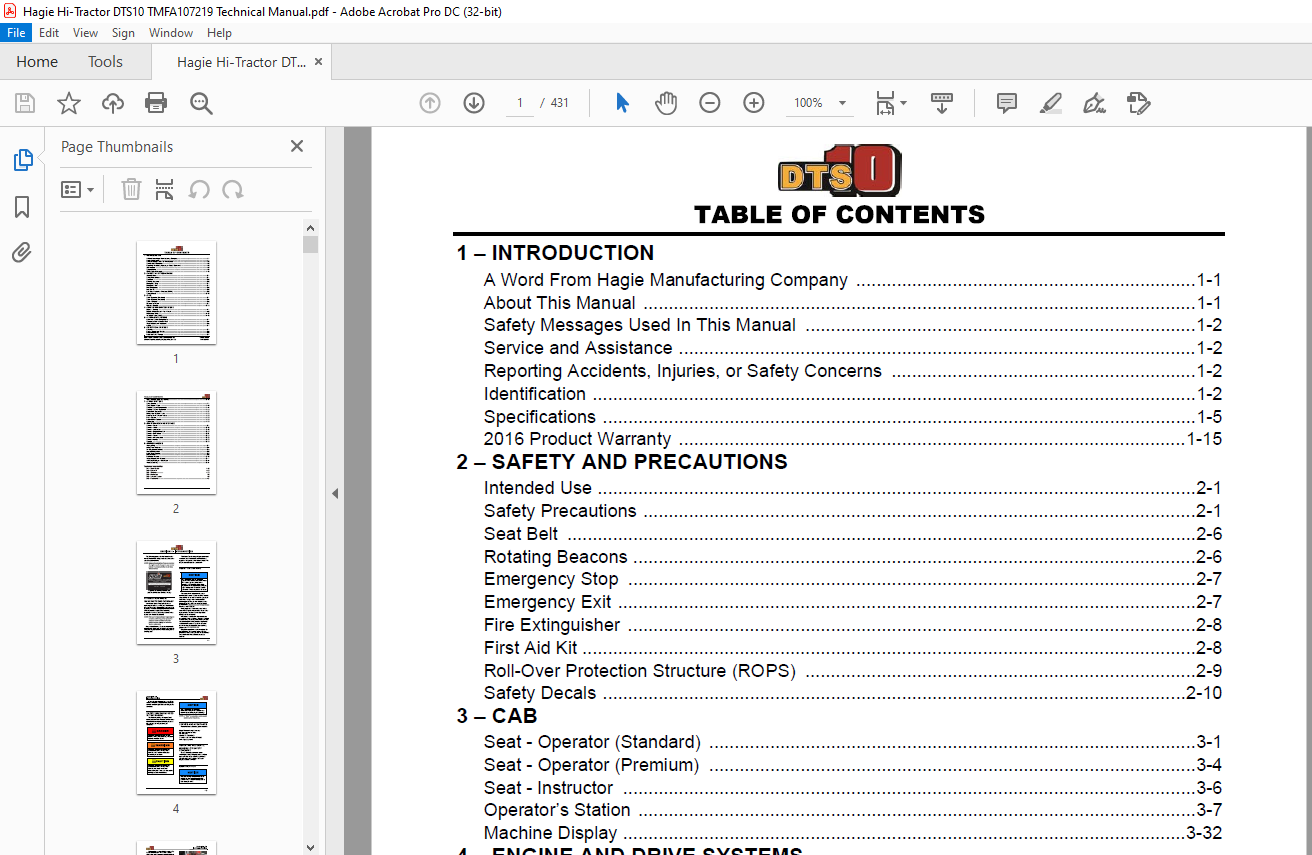Screen dimensions: 1312x855
Task: Open the Sign menu
Action: pos(123,33)
